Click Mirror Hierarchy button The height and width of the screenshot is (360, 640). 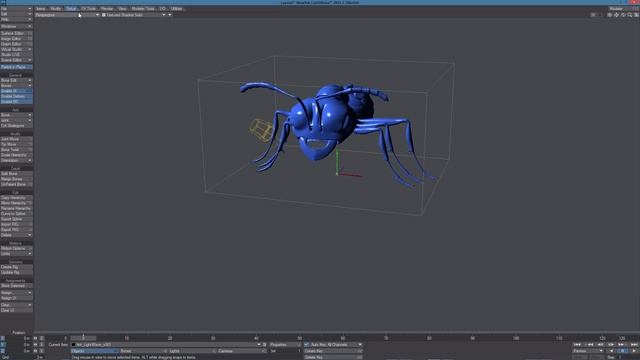(16, 203)
